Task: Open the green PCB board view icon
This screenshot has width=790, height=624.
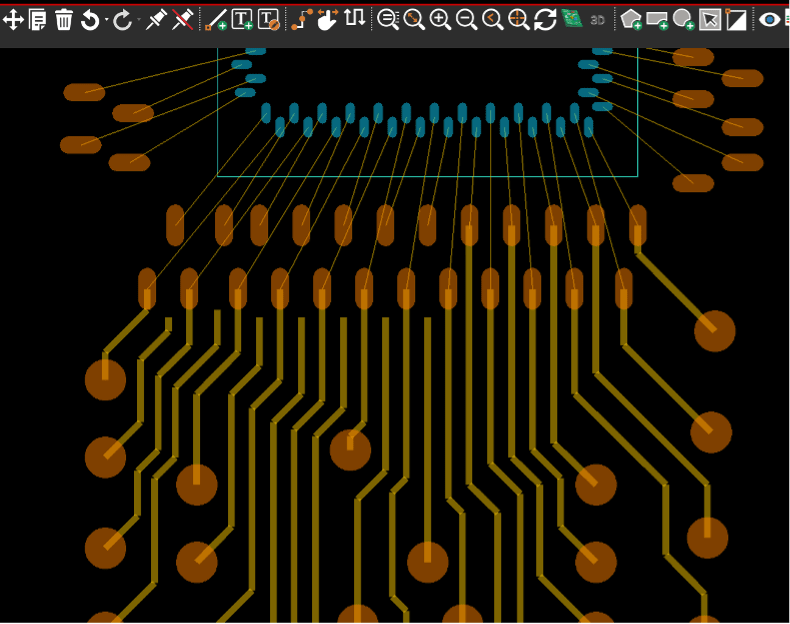Action: pos(572,19)
